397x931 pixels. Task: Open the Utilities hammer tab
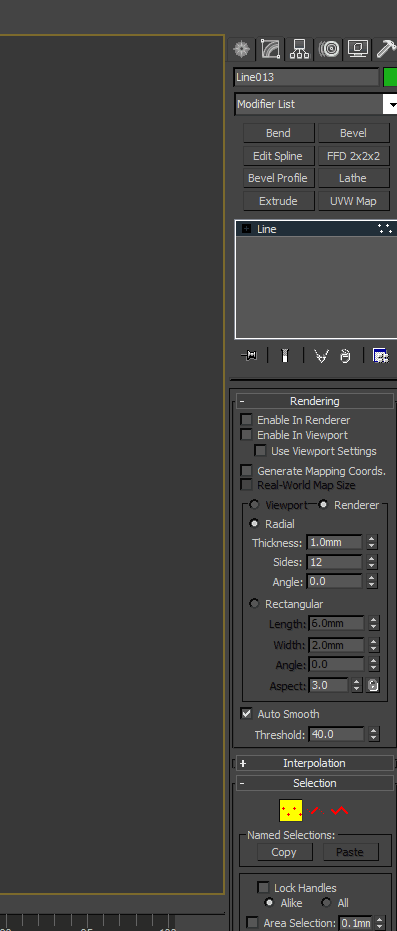pyautogui.click(x=386, y=49)
